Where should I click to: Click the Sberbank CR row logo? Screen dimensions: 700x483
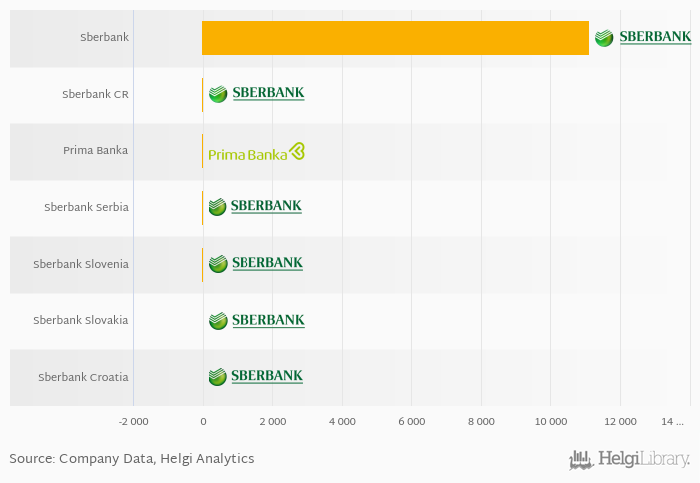pyautogui.click(x=257, y=94)
